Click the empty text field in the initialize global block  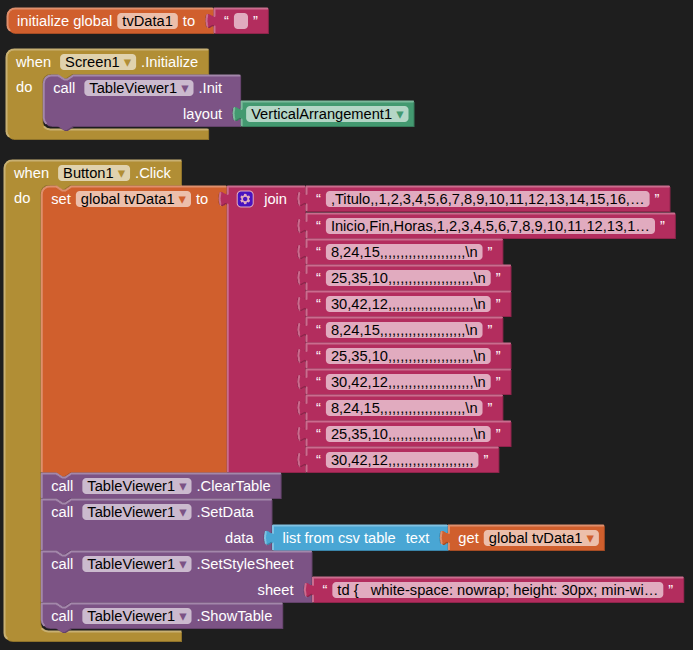pyautogui.click(x=240, y=21)
